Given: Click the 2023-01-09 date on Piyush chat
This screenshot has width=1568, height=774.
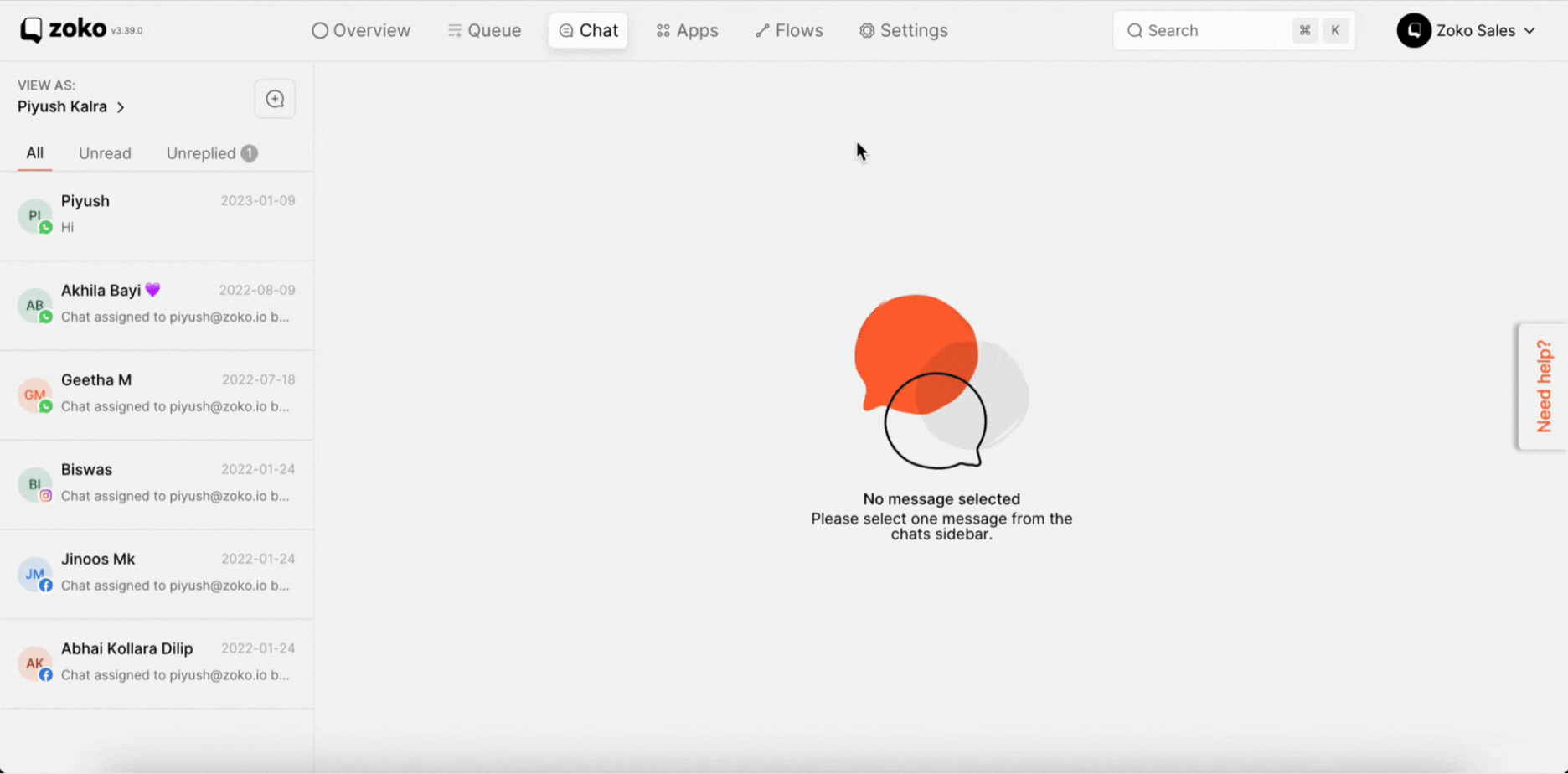Looking at the screenshot, I should pyautogui.click(x=258, y=201).
